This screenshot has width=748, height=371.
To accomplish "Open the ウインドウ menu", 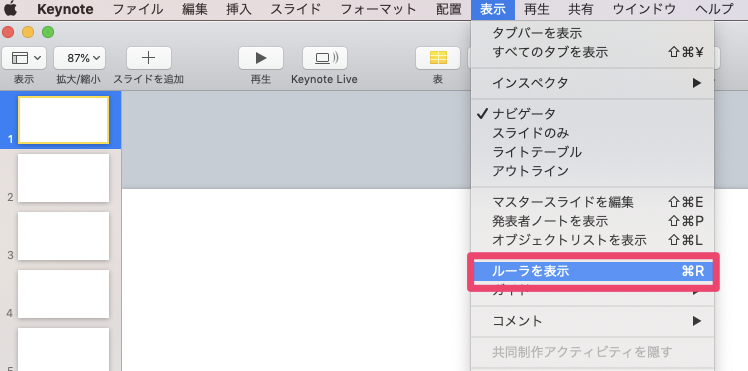I will 644,9.
